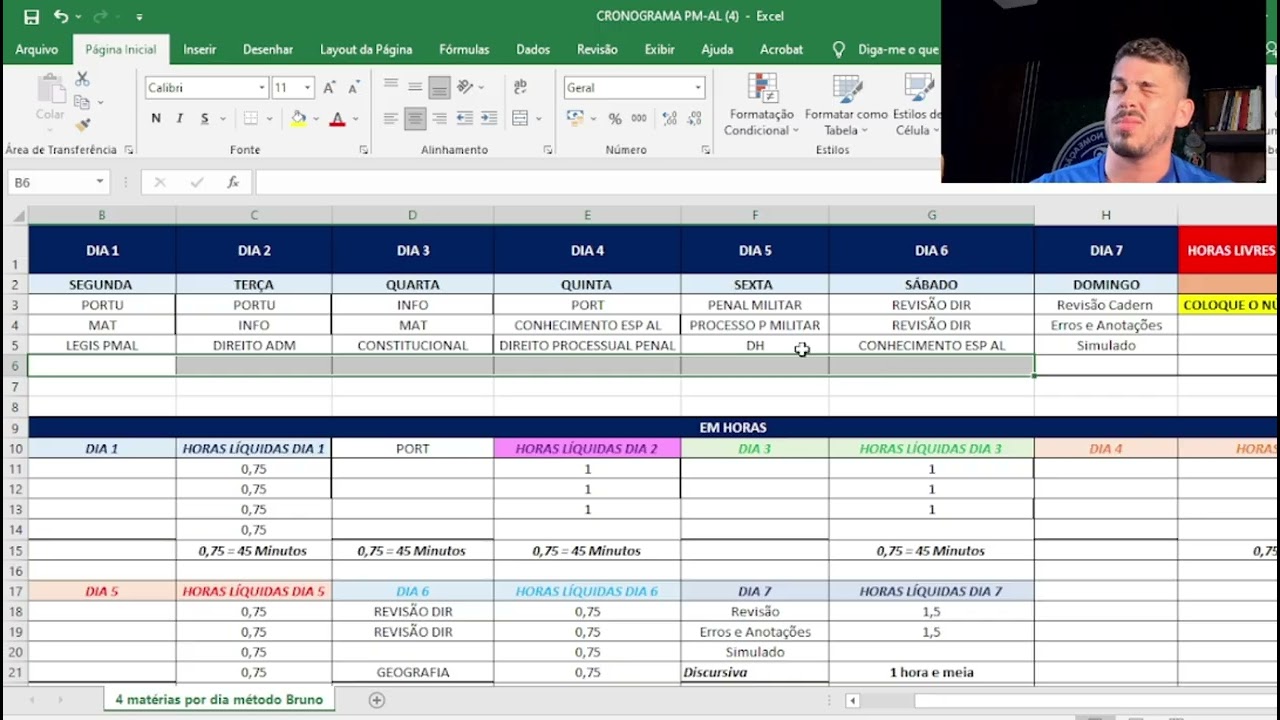Click the fill color bucket swatch
Screen dimensions: 1280x720
(298, 118)
